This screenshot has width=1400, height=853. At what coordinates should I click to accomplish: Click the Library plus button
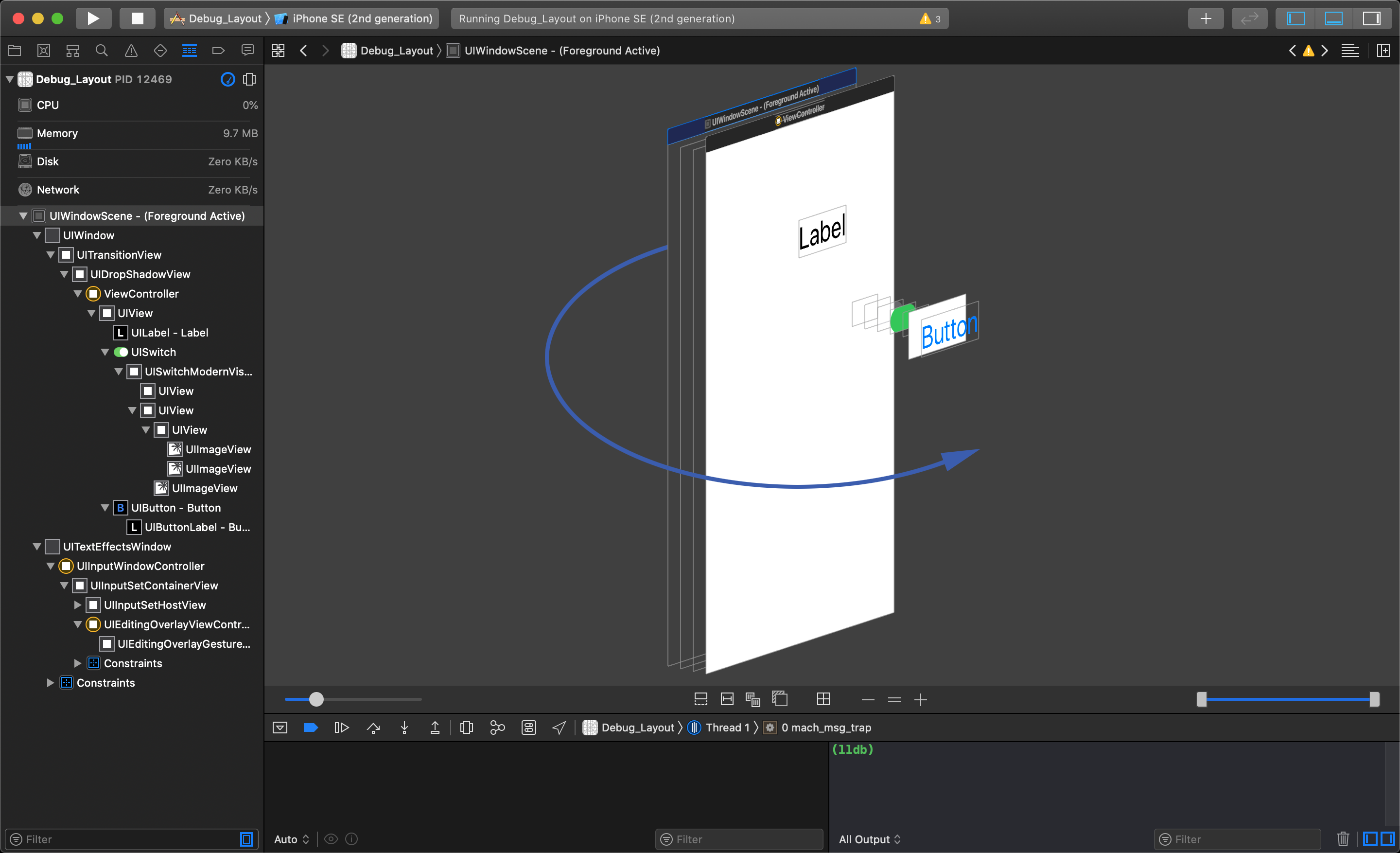(x=1206, y=18)
